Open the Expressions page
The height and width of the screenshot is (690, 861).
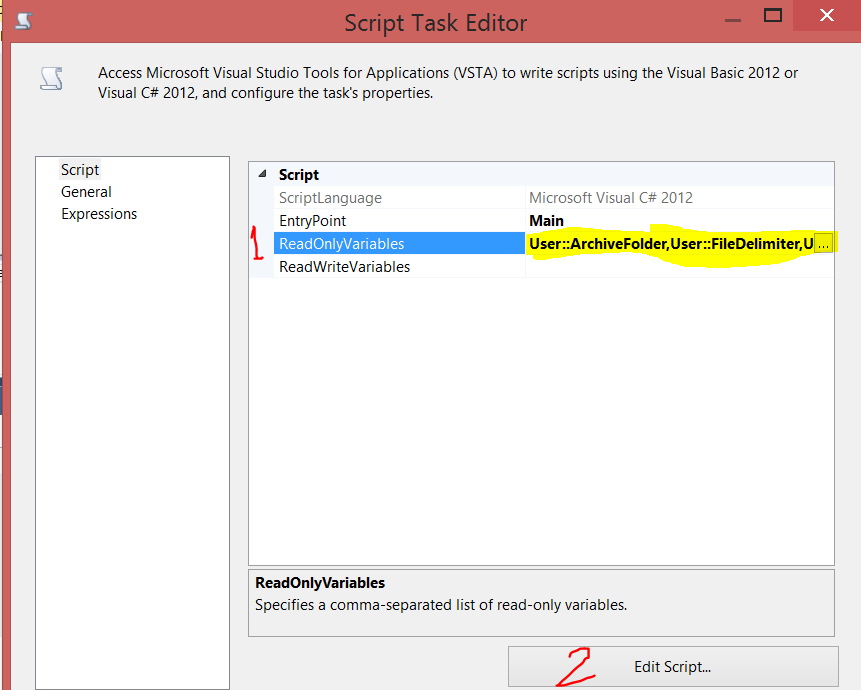tap(99, 213)
